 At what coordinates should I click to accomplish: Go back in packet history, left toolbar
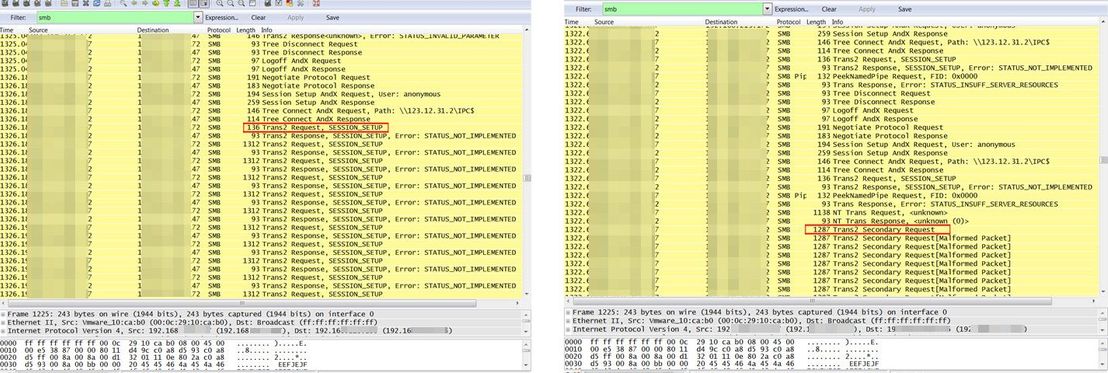[x=134, y=3]
